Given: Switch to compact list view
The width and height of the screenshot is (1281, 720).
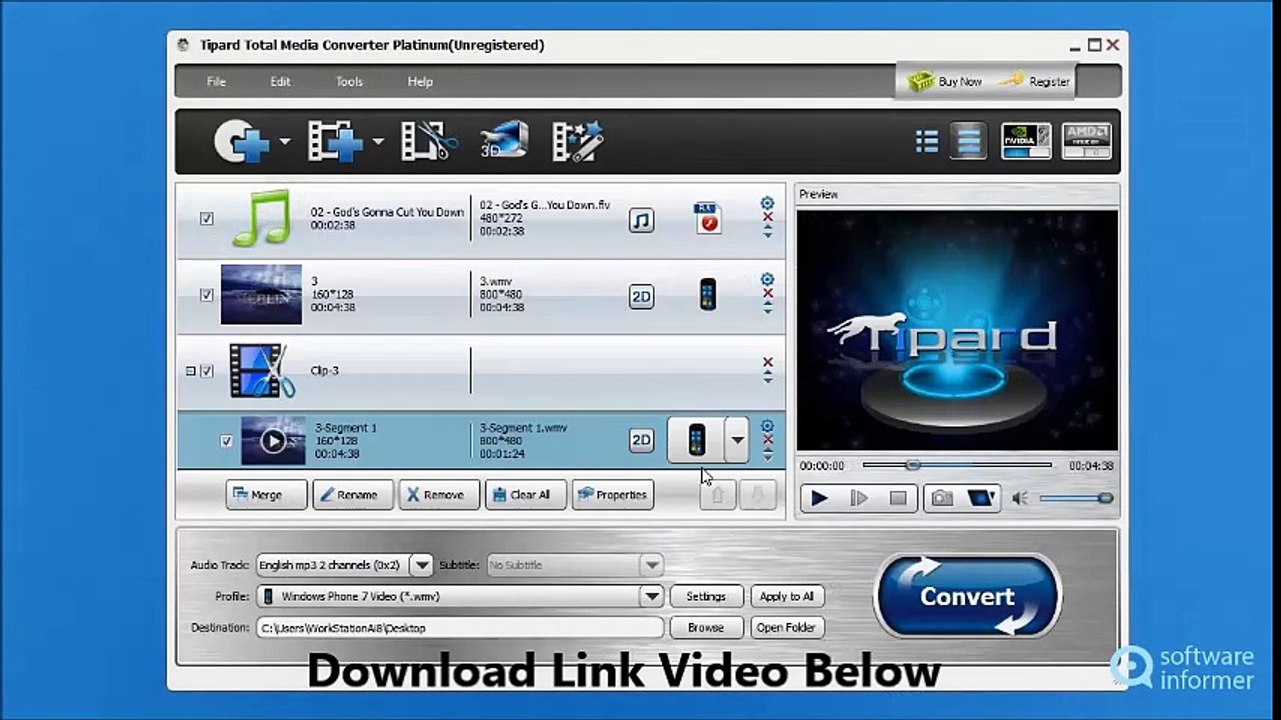Looking at the screenshot, I should coord(927,142).
